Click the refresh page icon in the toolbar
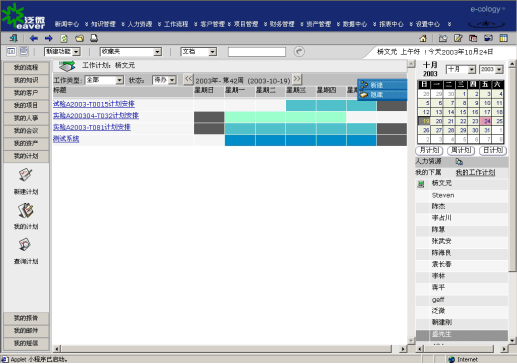Image resolution: width=517 pixels, height=364 pixels. click(64, 38)
